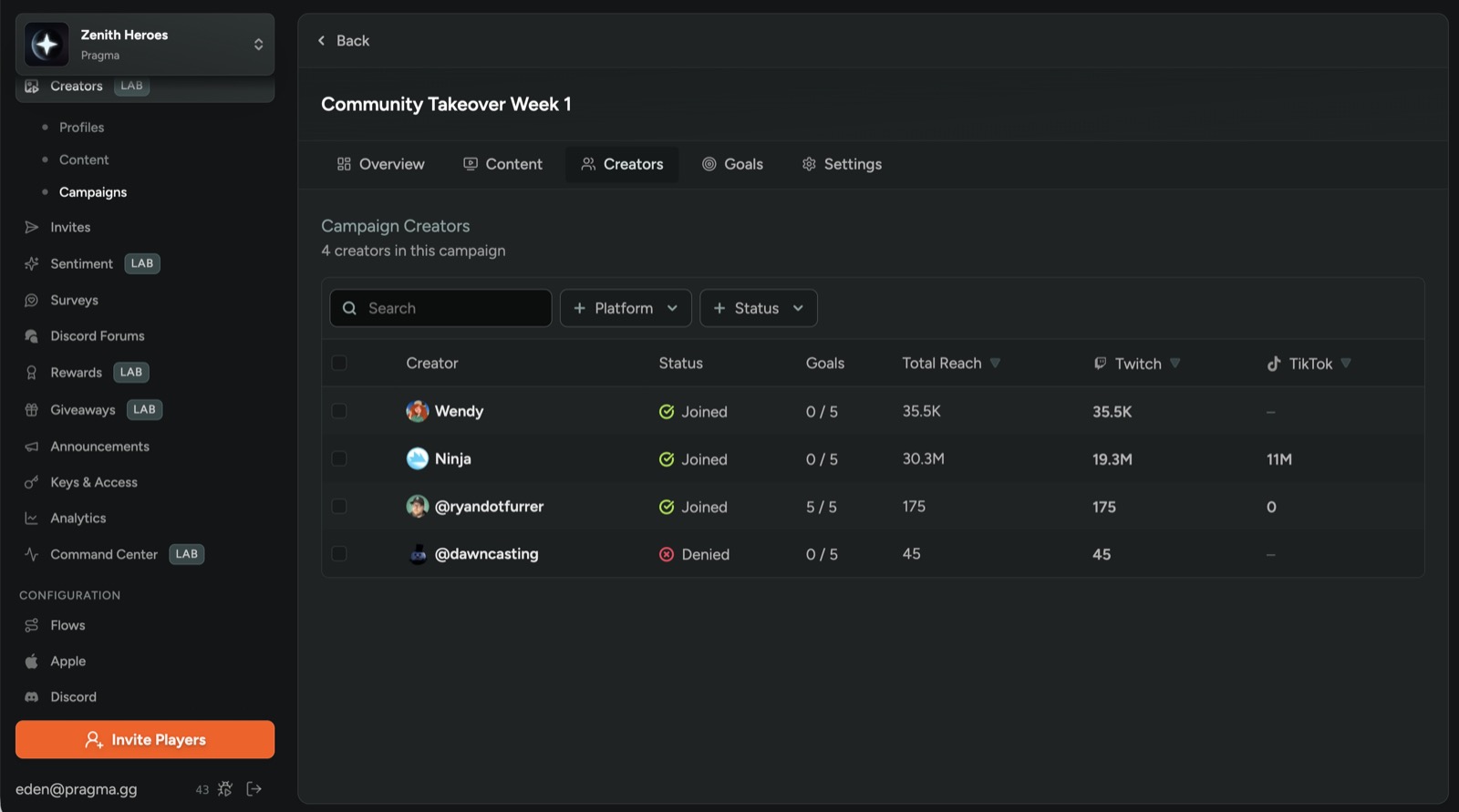Switch to the Content tab

pyautogui.click(x=502, y=164)
